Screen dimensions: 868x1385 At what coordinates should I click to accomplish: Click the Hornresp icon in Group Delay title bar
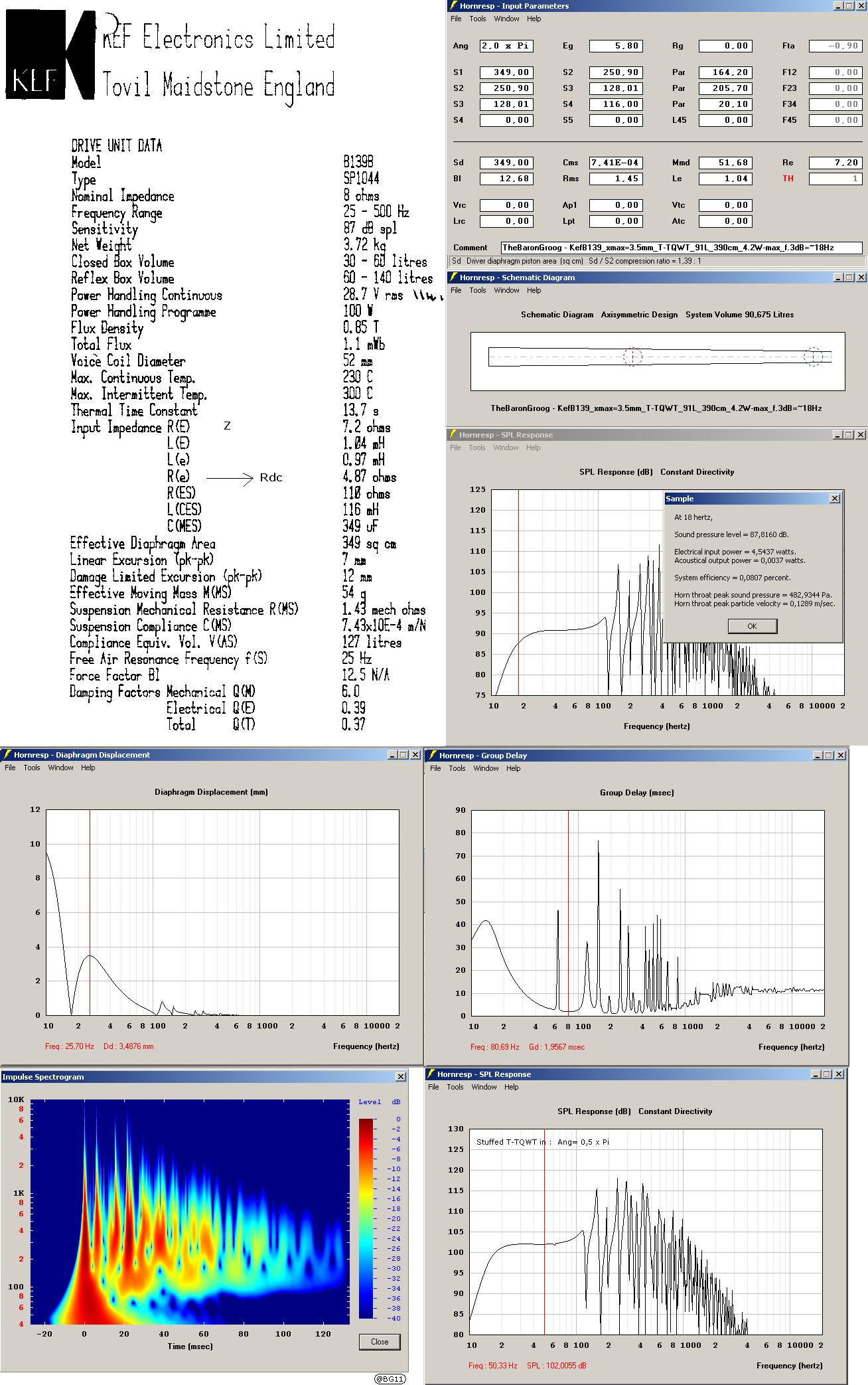tap(433, 756)
